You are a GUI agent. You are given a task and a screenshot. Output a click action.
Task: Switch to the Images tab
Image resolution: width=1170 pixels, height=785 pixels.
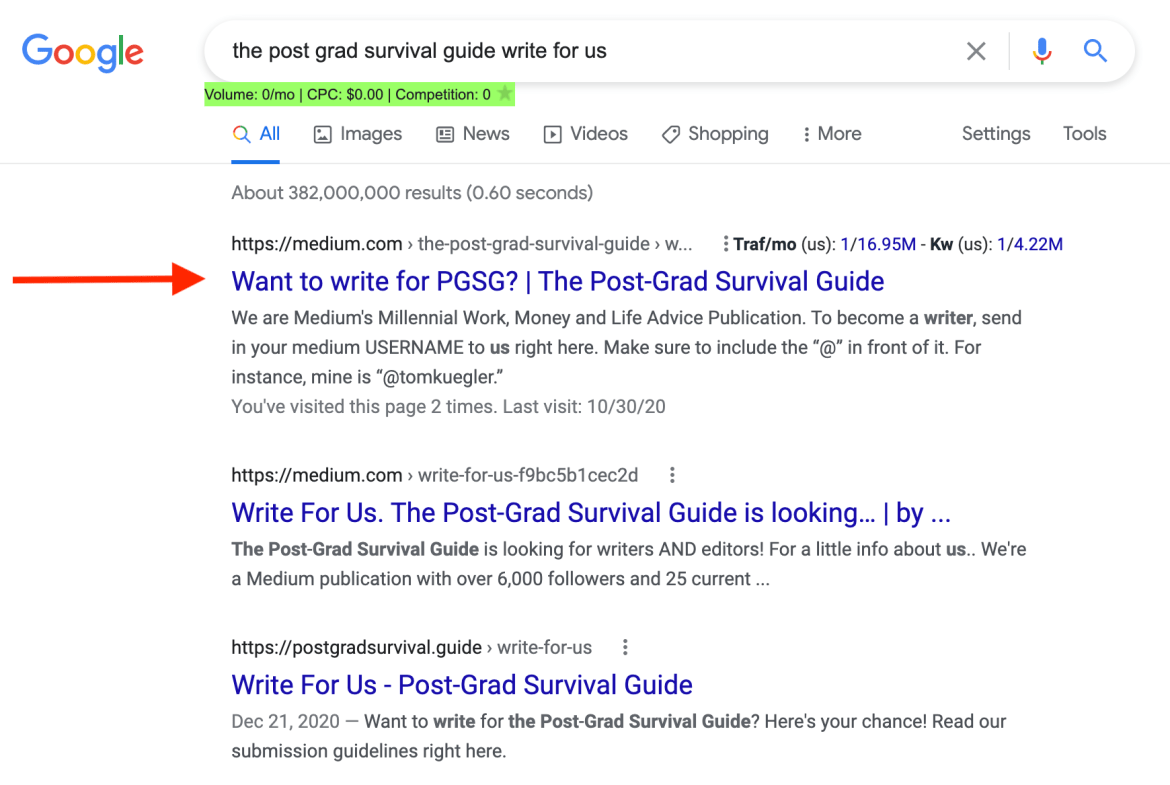(x=358, y=134)
